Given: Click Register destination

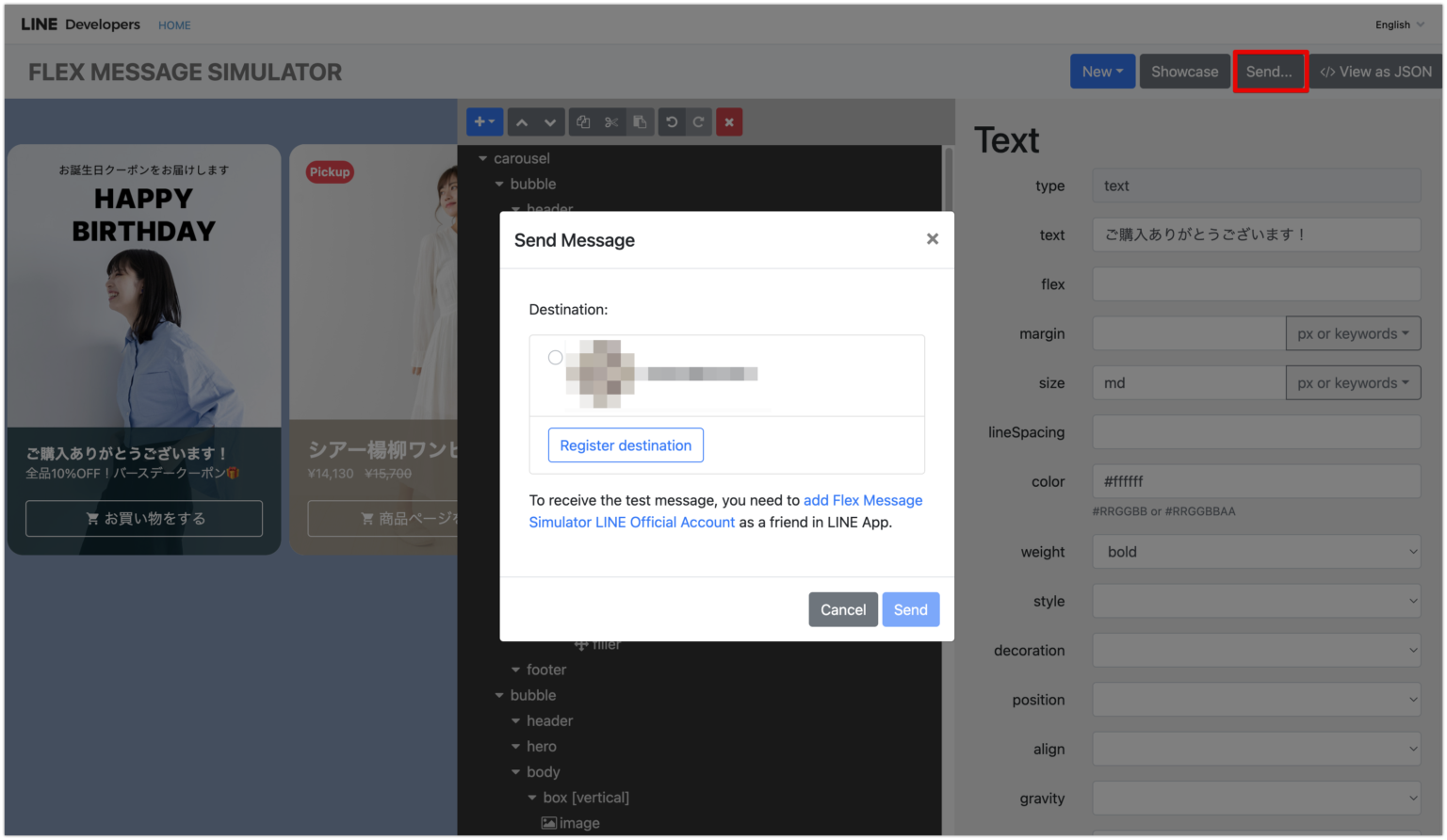Looking at the screenshot, I should (x=626, y=444).
